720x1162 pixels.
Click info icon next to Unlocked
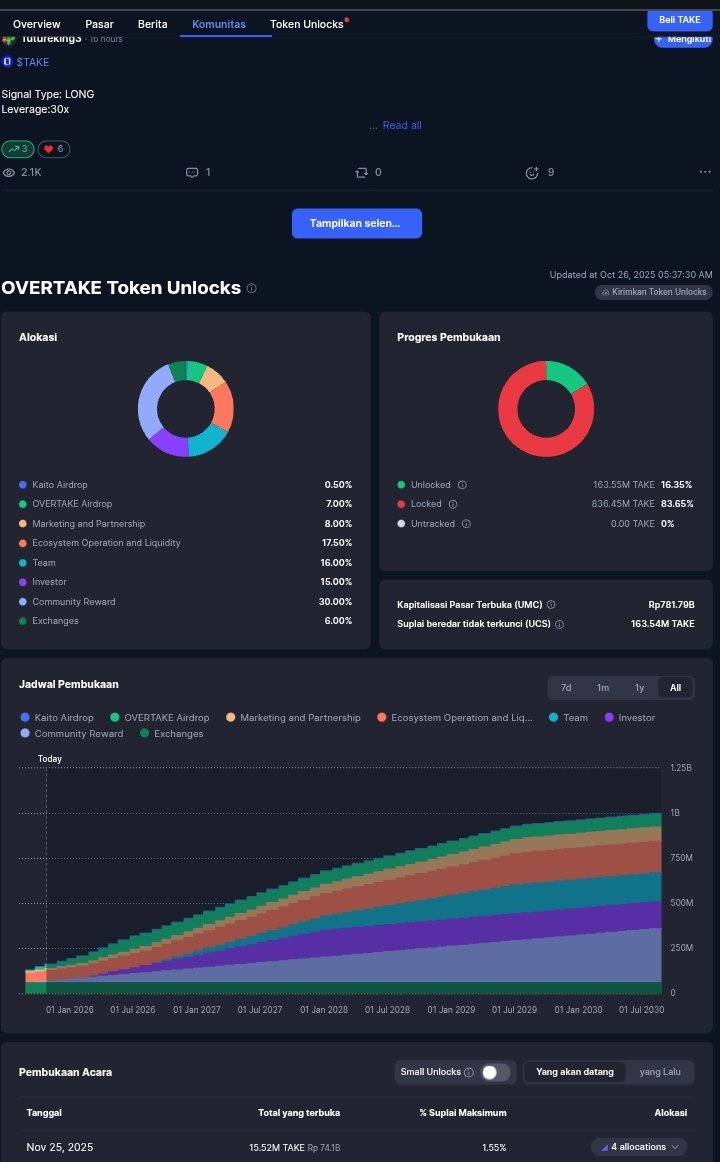point(462,485)
